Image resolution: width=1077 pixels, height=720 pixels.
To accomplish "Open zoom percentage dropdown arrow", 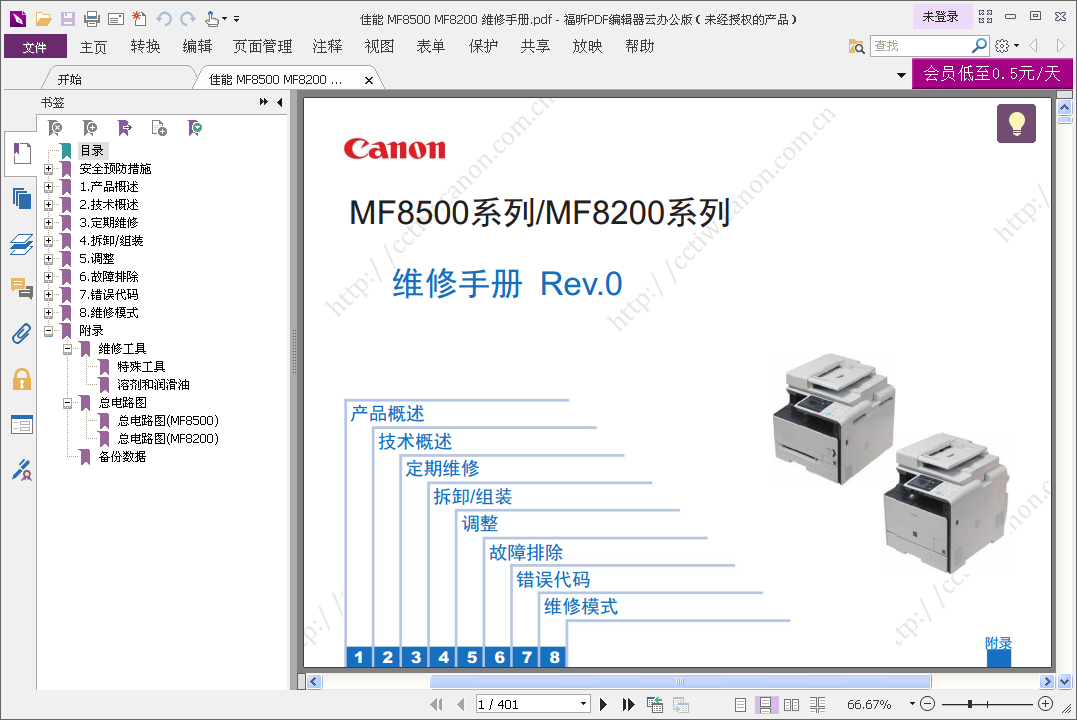I will click(x=912, y=704).
